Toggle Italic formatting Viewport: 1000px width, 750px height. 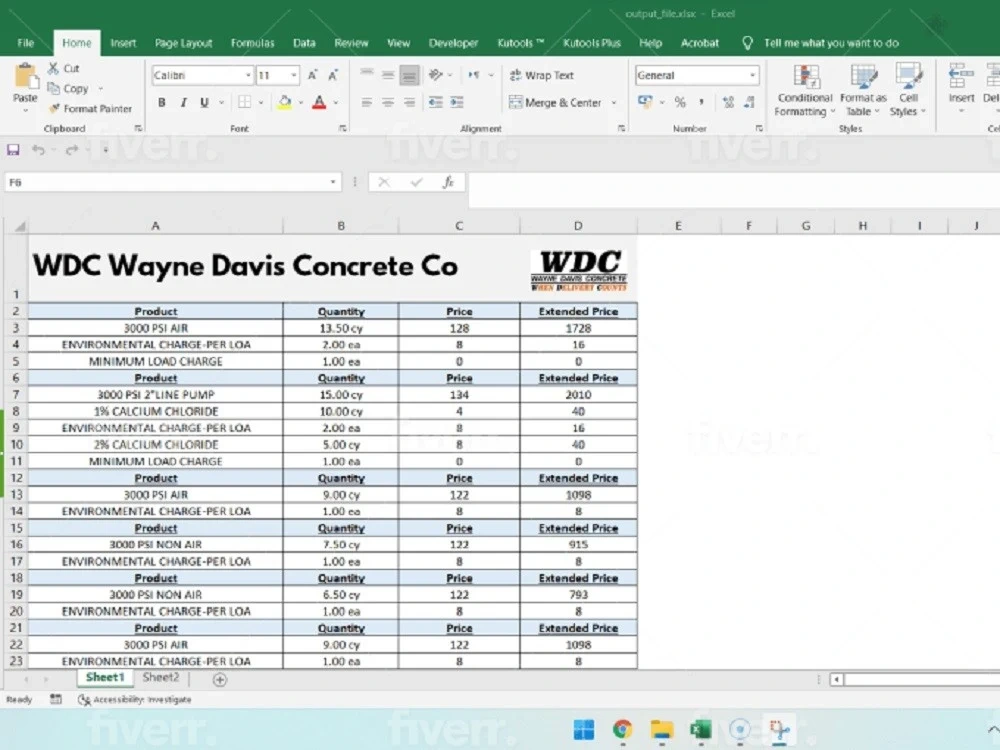tap(183, 102)
